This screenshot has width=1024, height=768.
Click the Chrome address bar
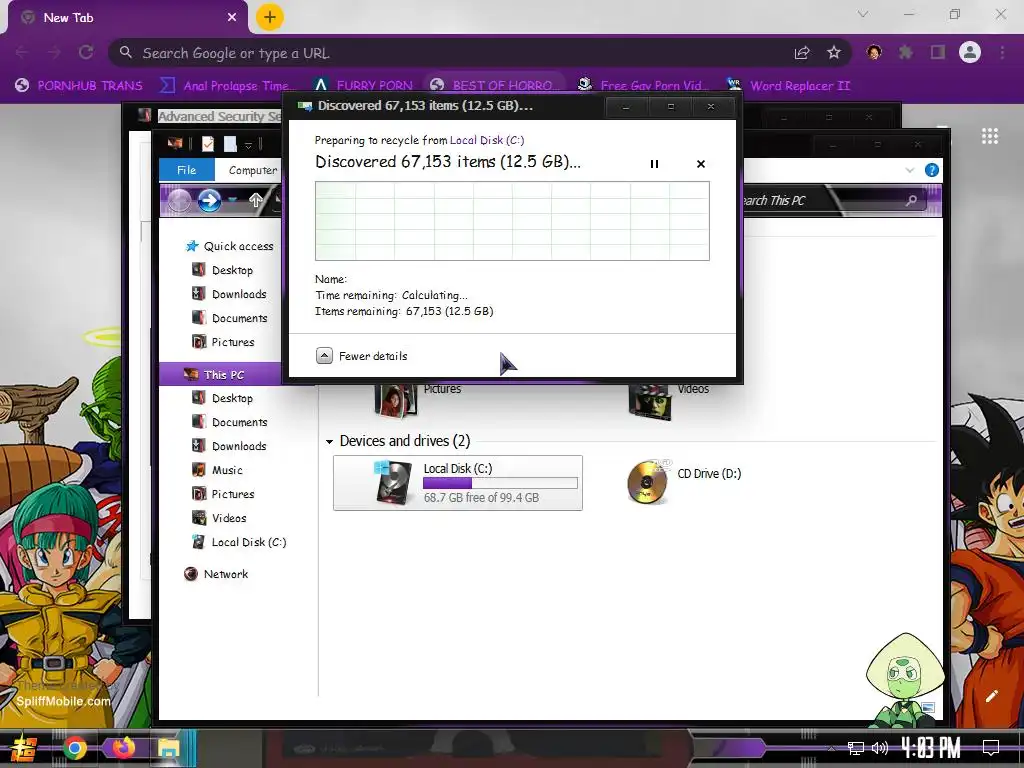pos(457,53)
